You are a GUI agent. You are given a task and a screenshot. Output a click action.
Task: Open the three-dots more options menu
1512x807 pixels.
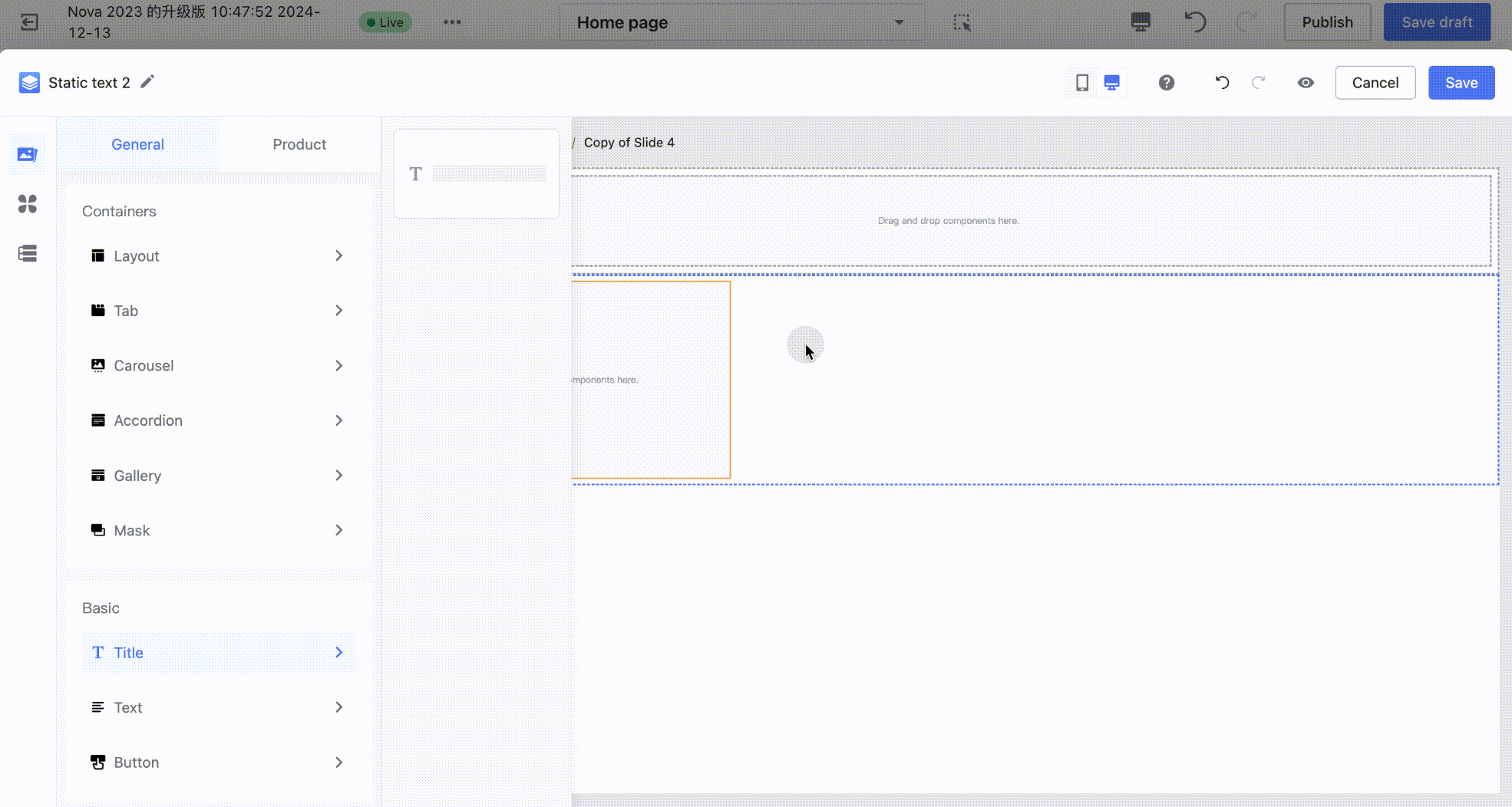452,22
